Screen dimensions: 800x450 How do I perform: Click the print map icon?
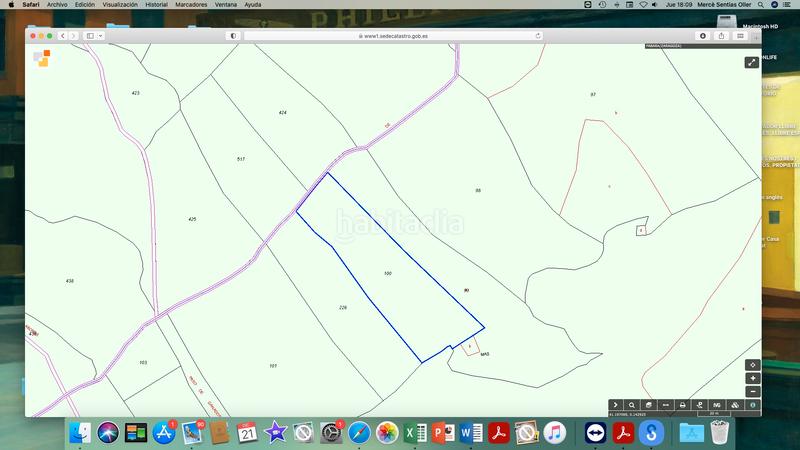pos(682,405)
